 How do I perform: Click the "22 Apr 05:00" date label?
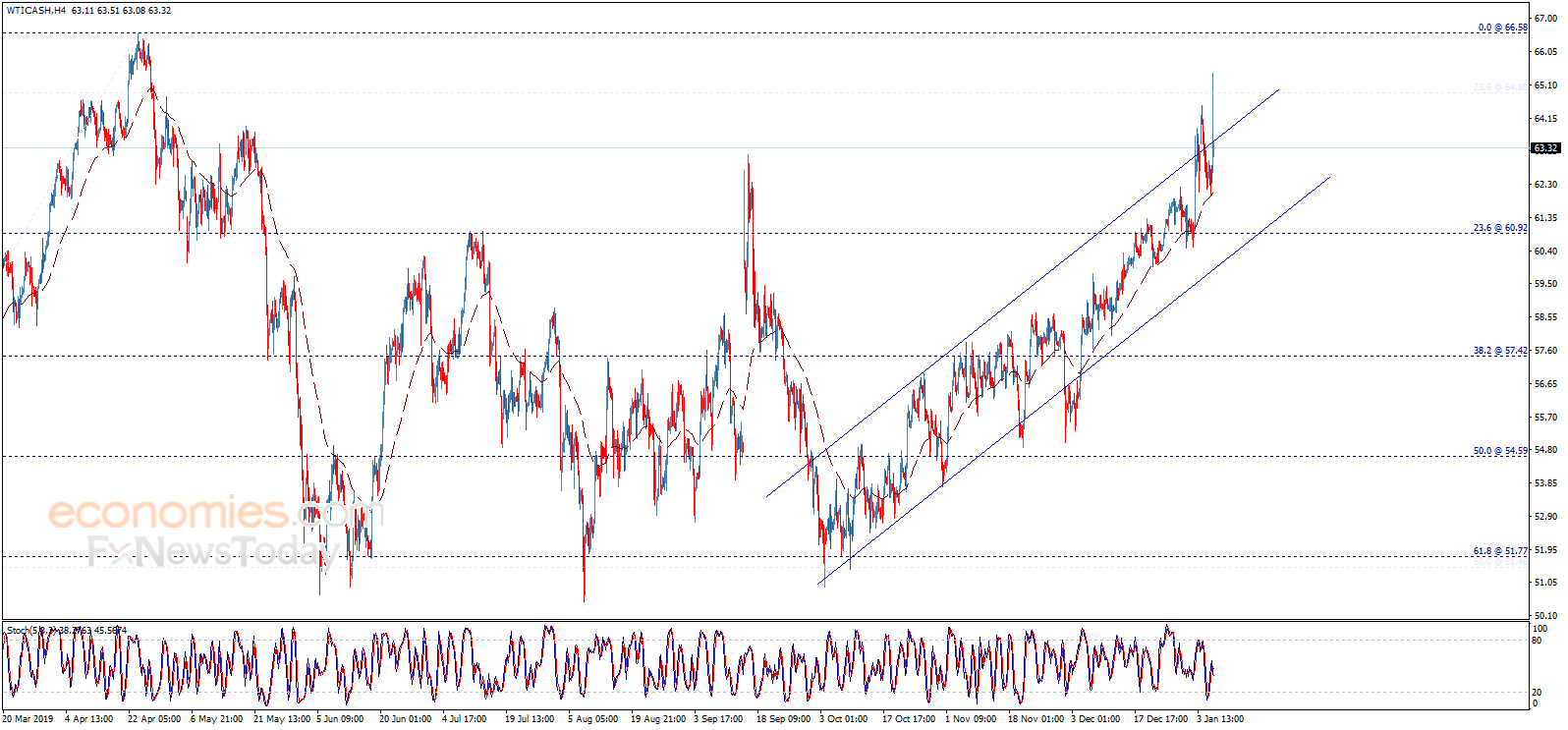coord(154,719)
